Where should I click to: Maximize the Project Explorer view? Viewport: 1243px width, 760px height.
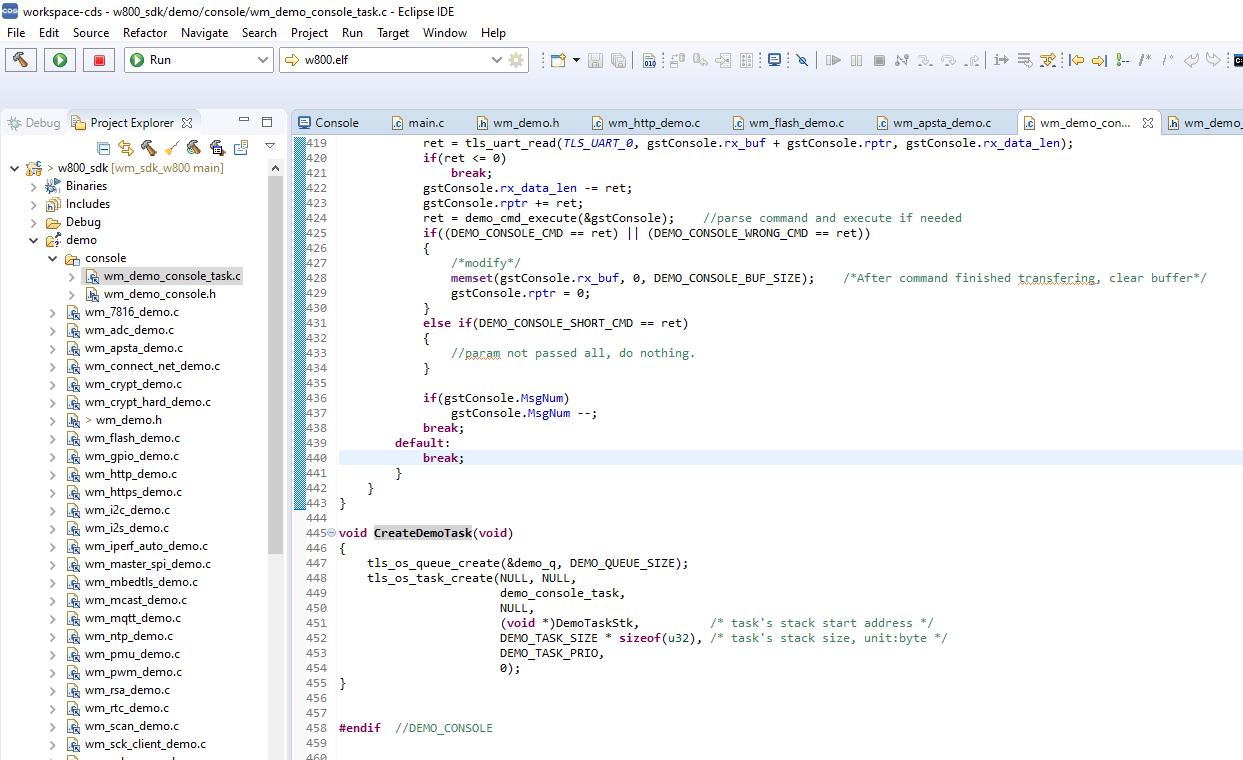pyautogui.click(x=267, y=122)
